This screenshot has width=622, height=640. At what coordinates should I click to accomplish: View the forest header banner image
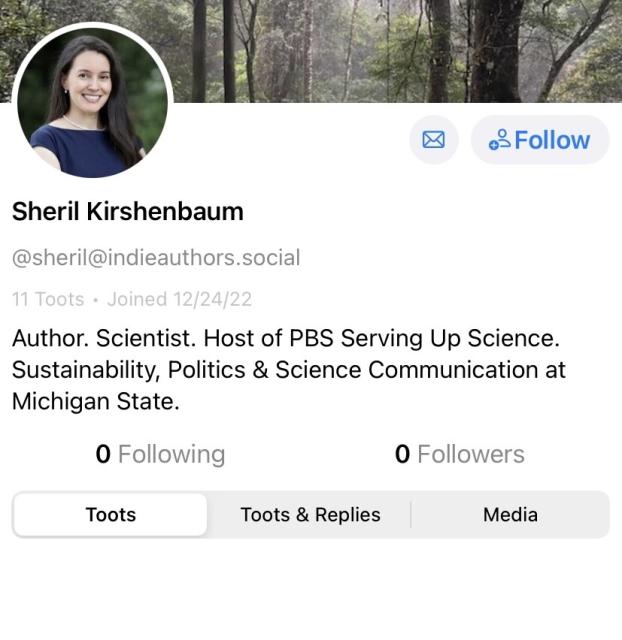tap(400, 50)
